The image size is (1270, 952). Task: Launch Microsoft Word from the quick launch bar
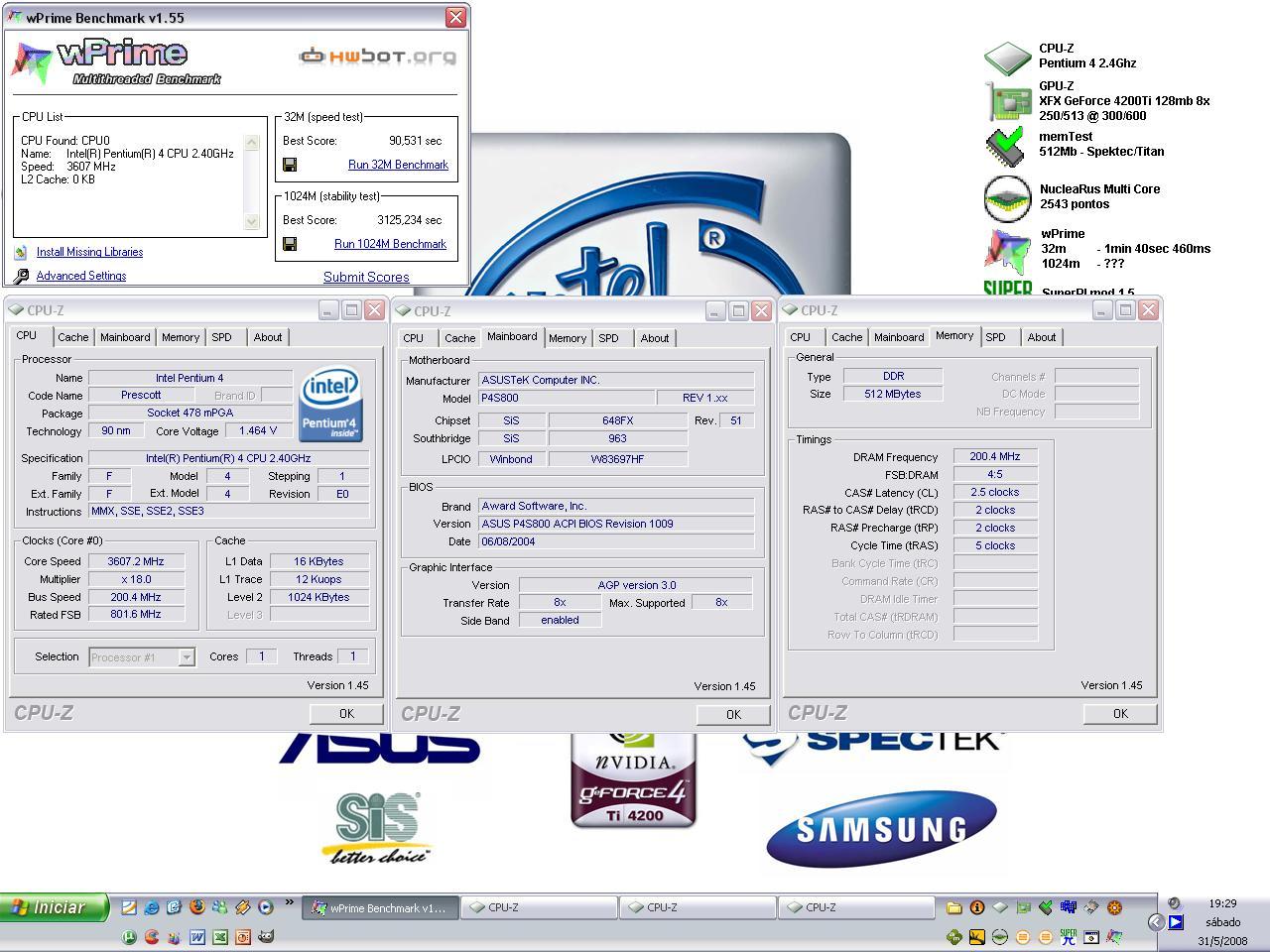click(196, 937)
